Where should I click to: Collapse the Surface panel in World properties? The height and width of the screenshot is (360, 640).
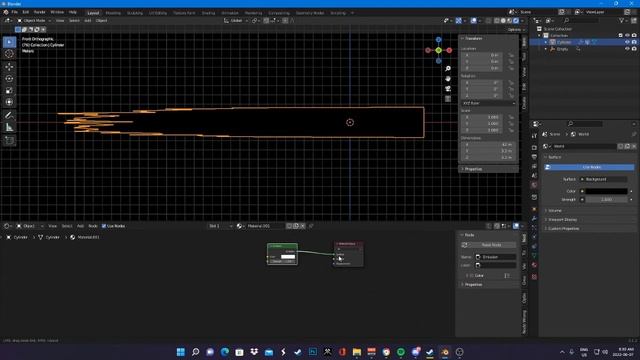[554, 157]
